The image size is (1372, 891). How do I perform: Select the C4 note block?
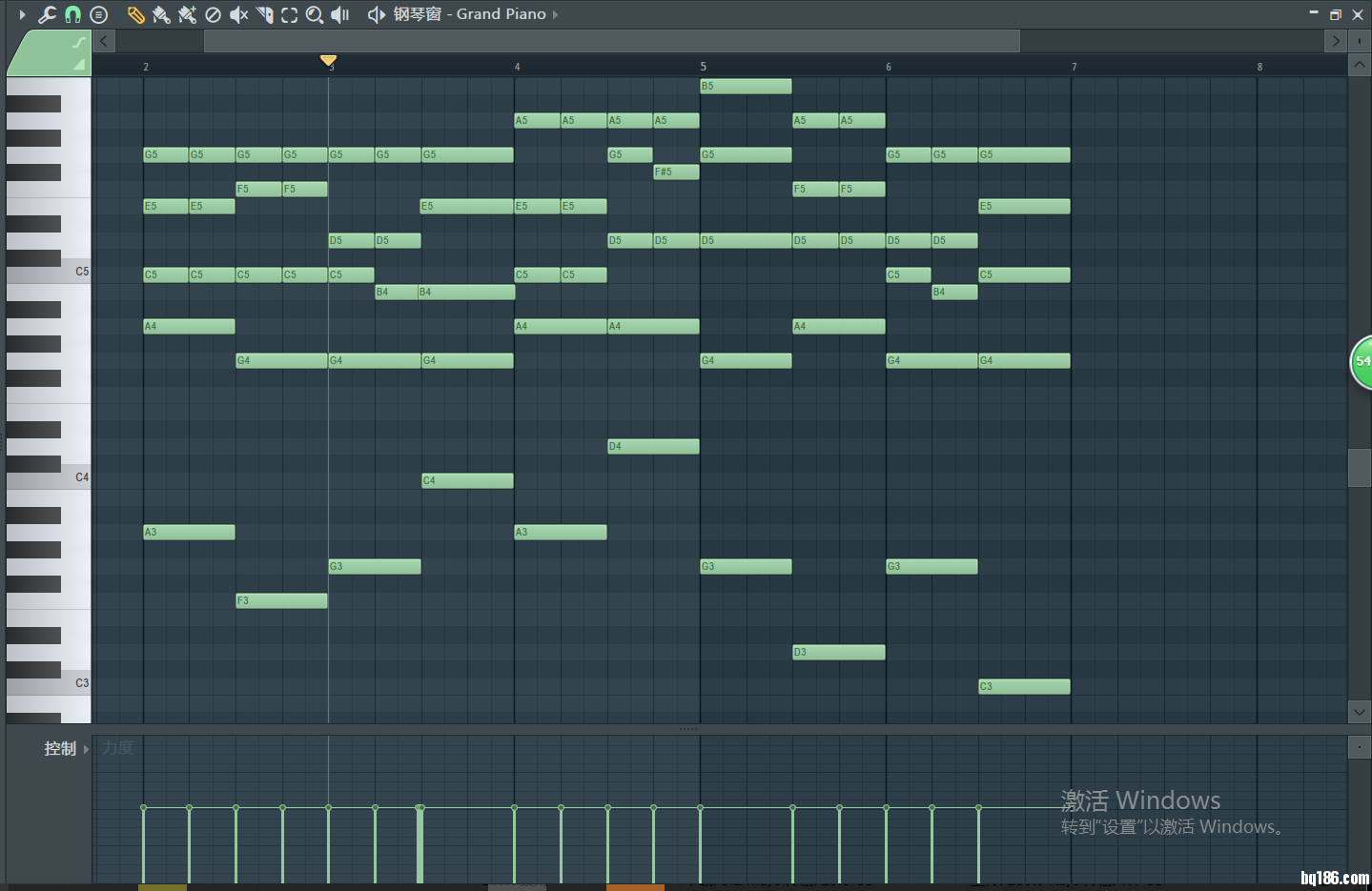(x=467, y=481)
